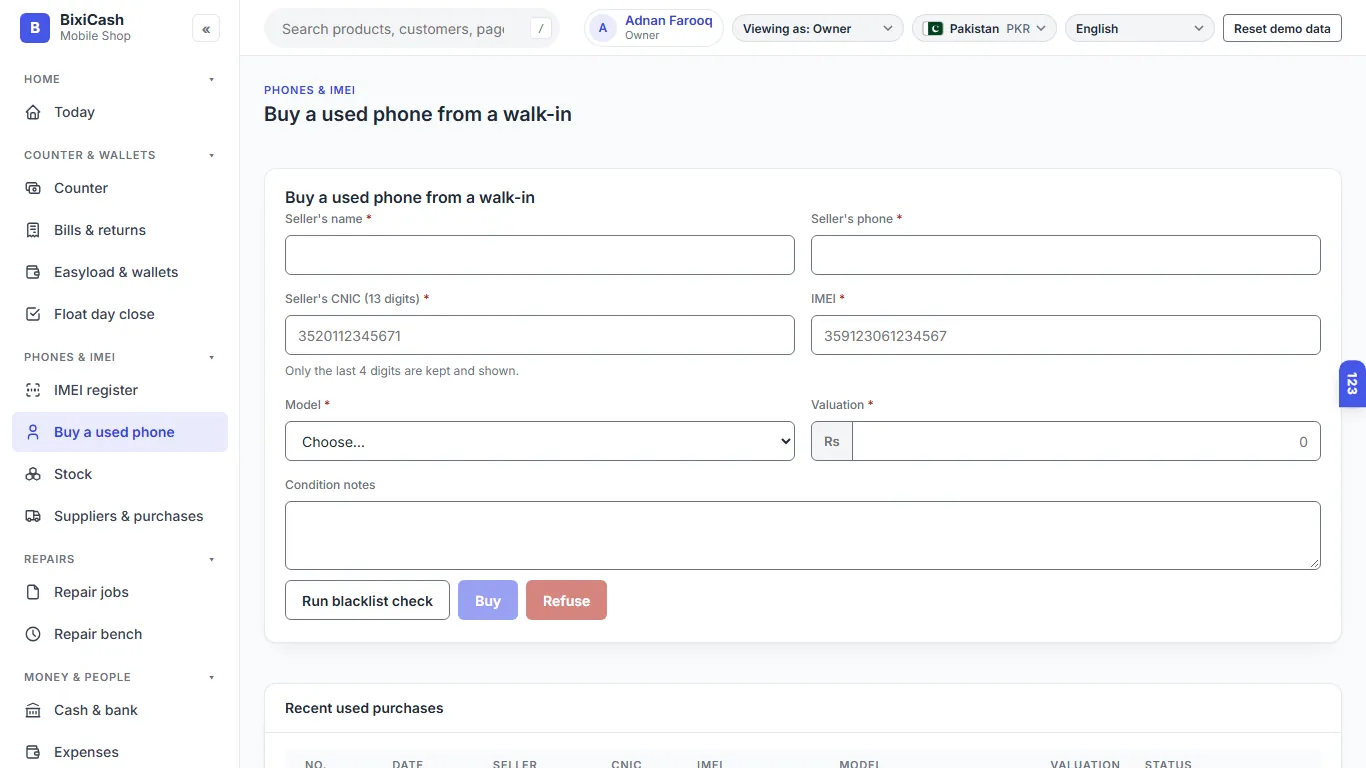Click Run blacklist check button
The height and width of the screenshot is (768, 1366).
[367, 601]
